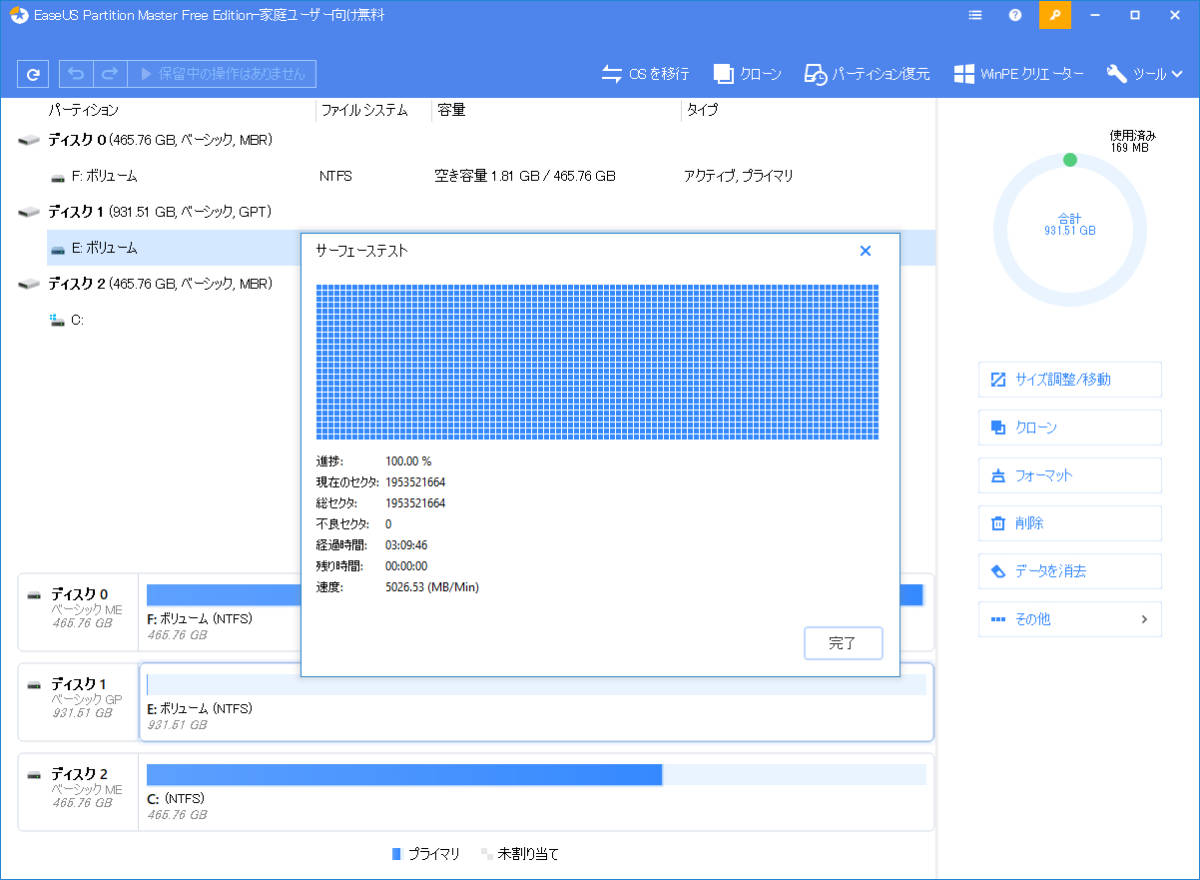Click the undo arrow icon
The image size is (1200, 880).
pos(76,74)
